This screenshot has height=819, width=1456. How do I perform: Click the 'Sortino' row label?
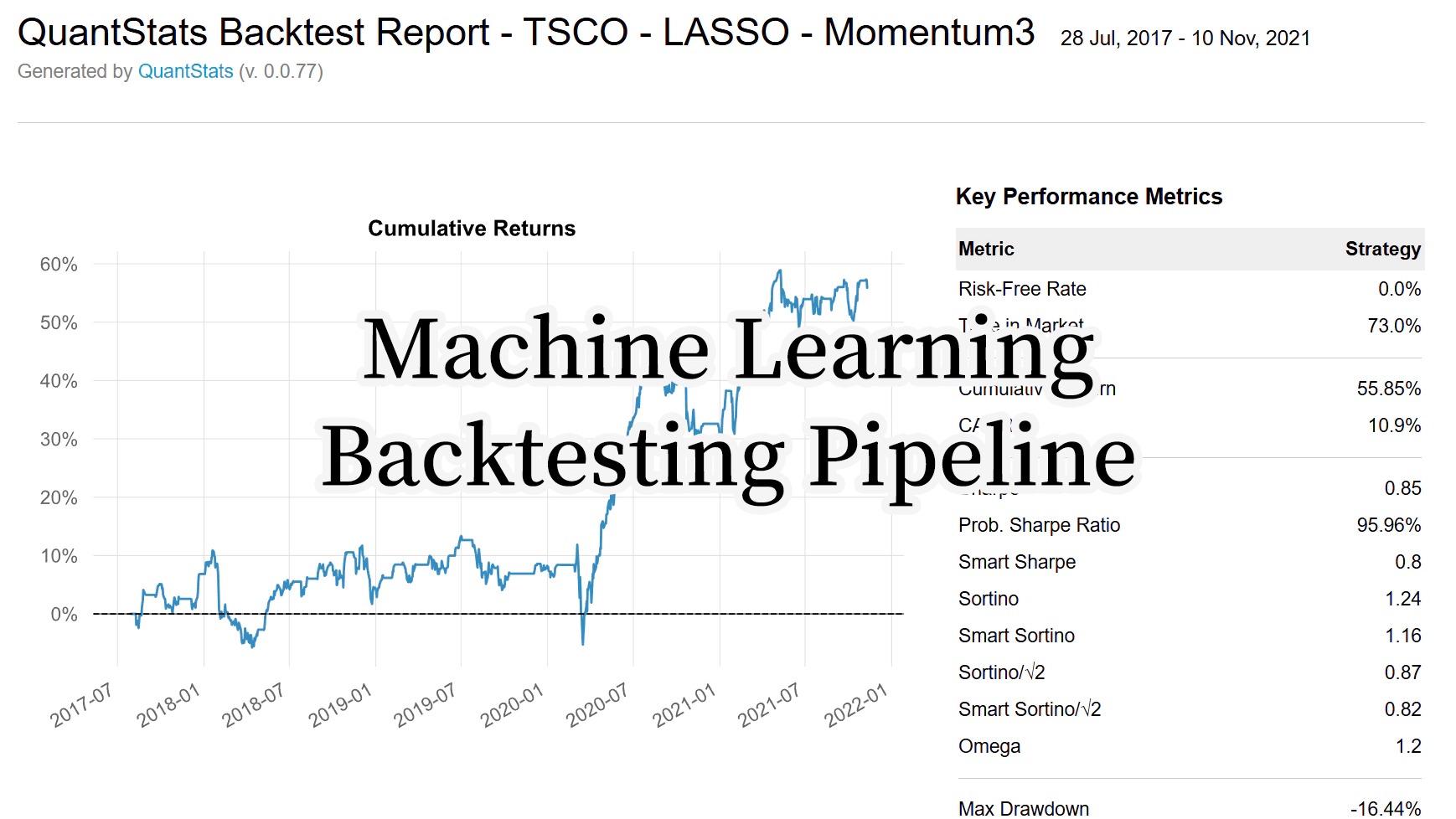tap(989, 599)
